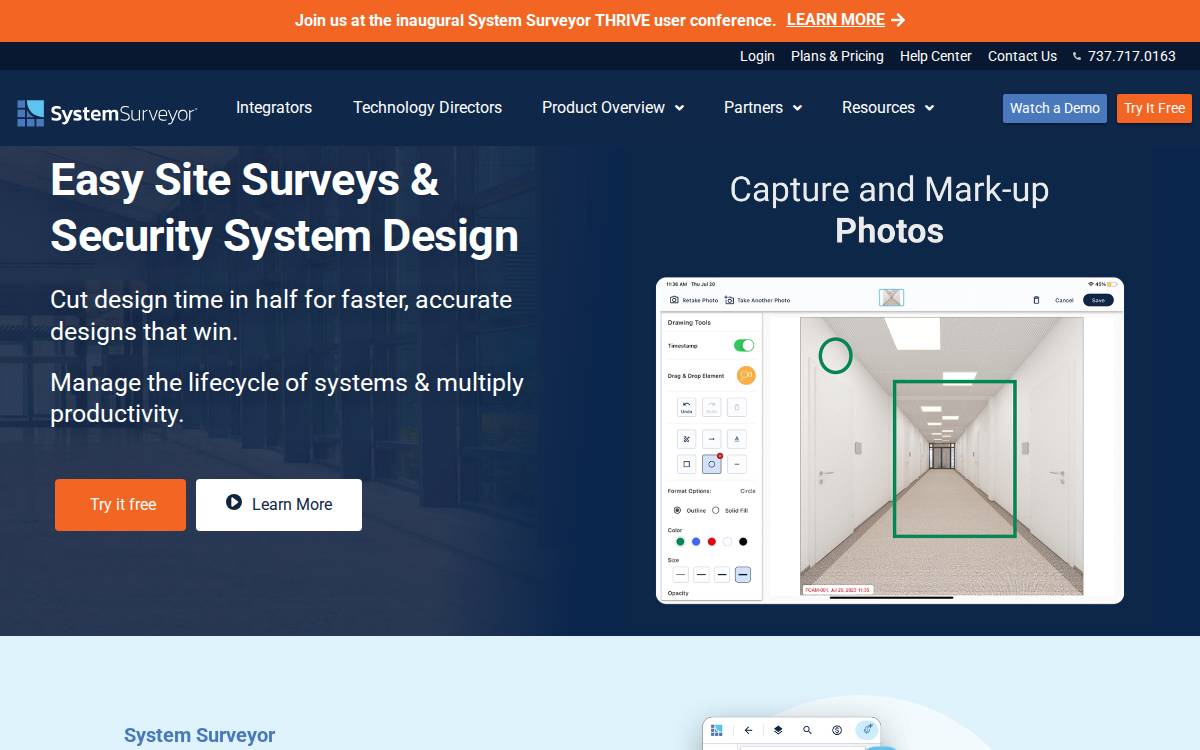
Task: Toggle the Timestamp switch
Action: pyautogui.click(x=744, y=345)
